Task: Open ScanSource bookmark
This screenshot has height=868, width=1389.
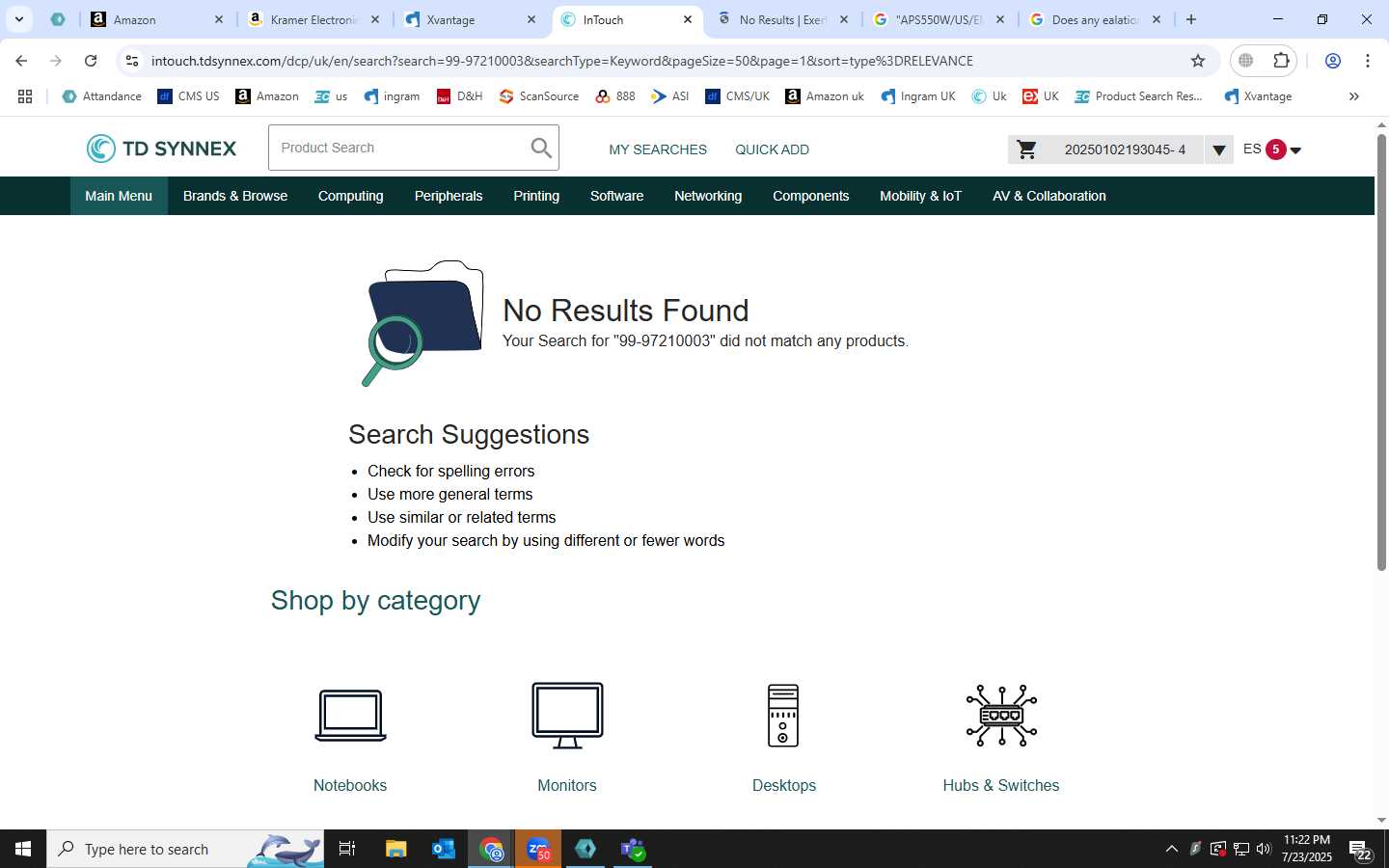Action: pos(539,96)
